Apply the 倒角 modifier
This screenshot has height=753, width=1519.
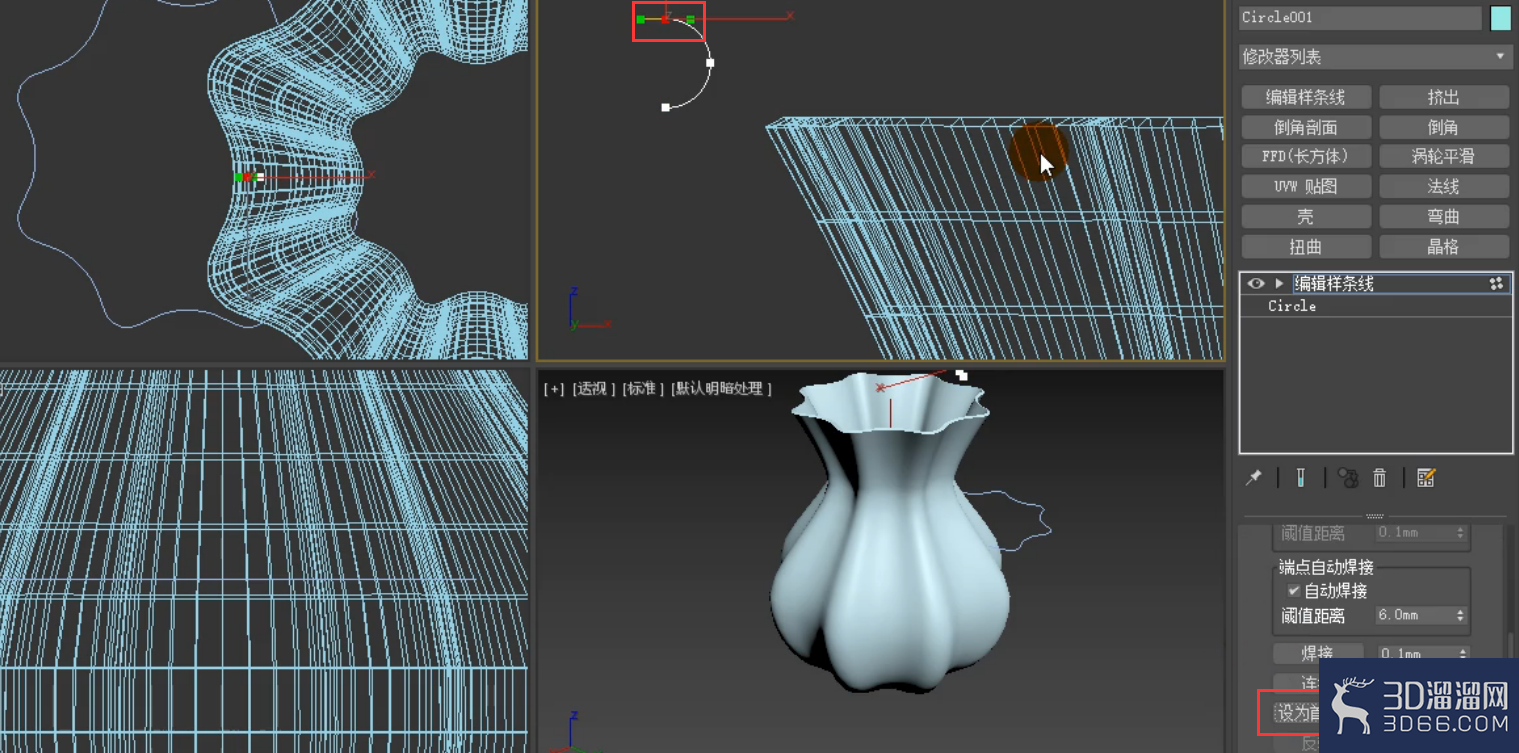pos(1444,127)
